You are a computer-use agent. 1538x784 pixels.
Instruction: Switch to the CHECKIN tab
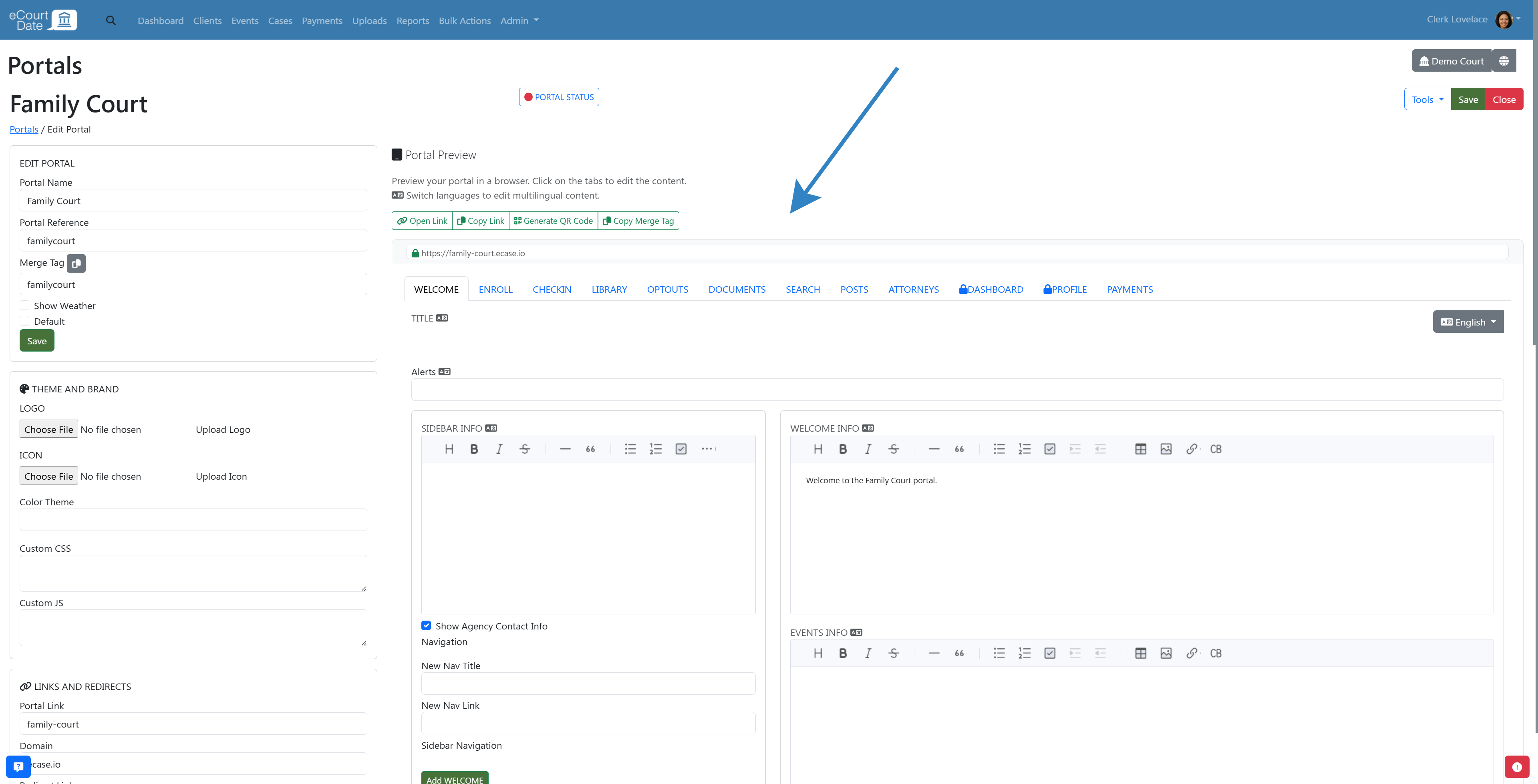pyautogui.click(x=552, y=289)
